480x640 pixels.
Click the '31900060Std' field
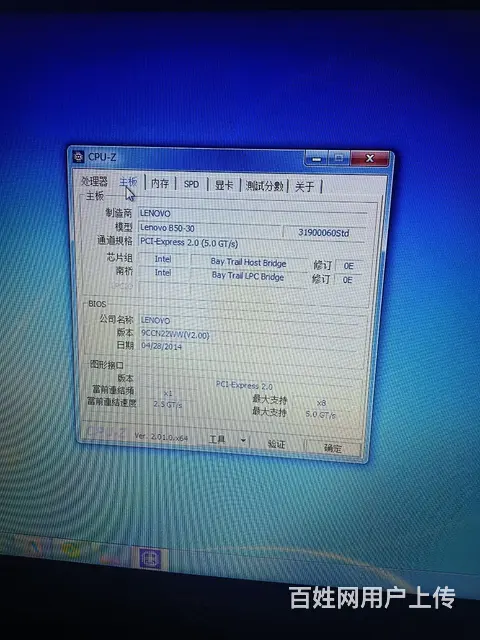pos(324,233)
